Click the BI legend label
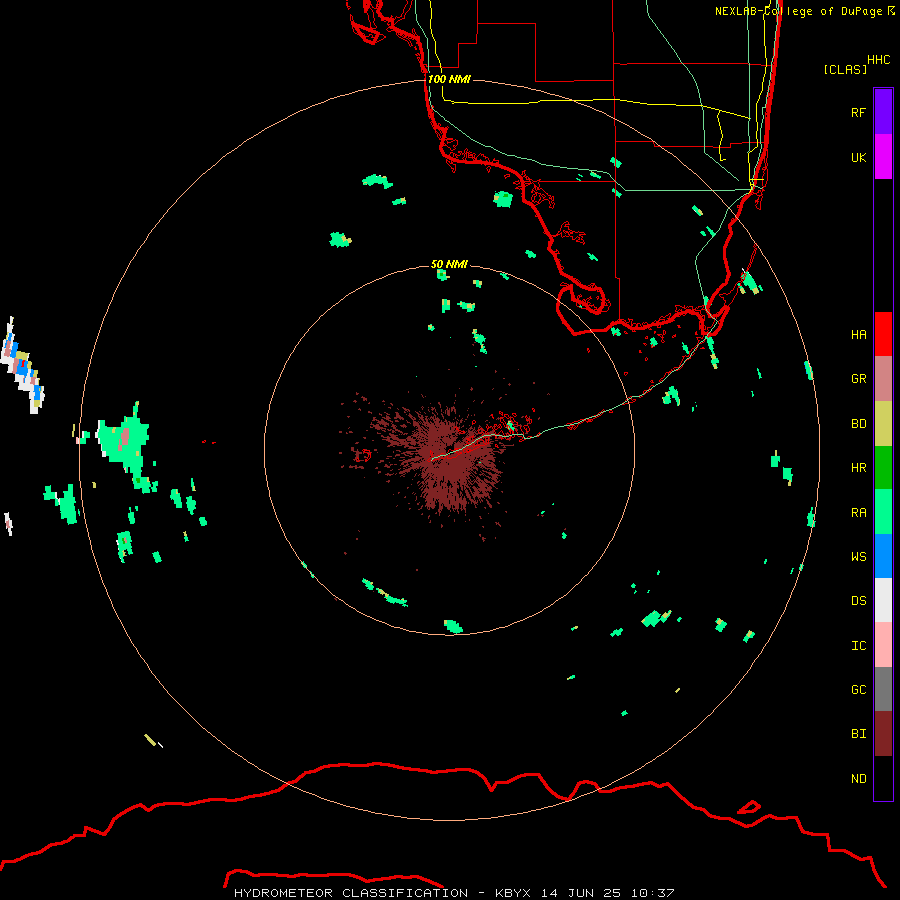The height and width of the screenshot is (900, 900). 858,734
